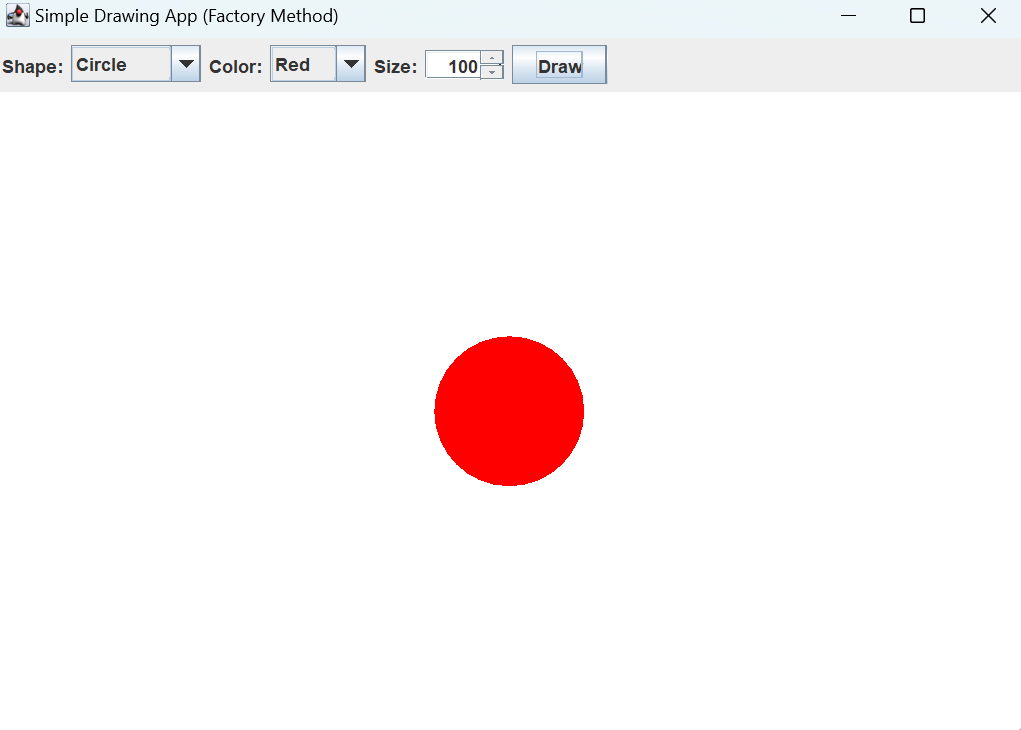Increase Size with the spinner up arrow
The height and width of the screenshot is (730, 1021).
coord(492,58)
